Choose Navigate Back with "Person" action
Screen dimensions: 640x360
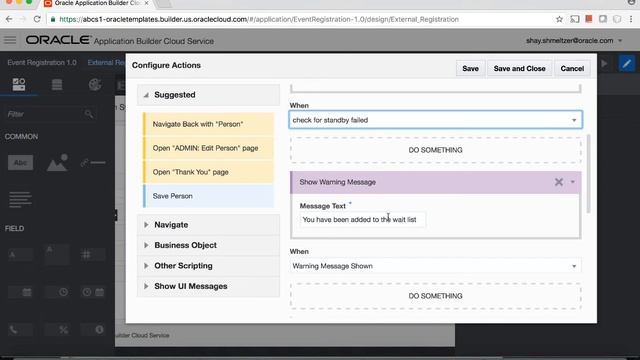(208, 124)
